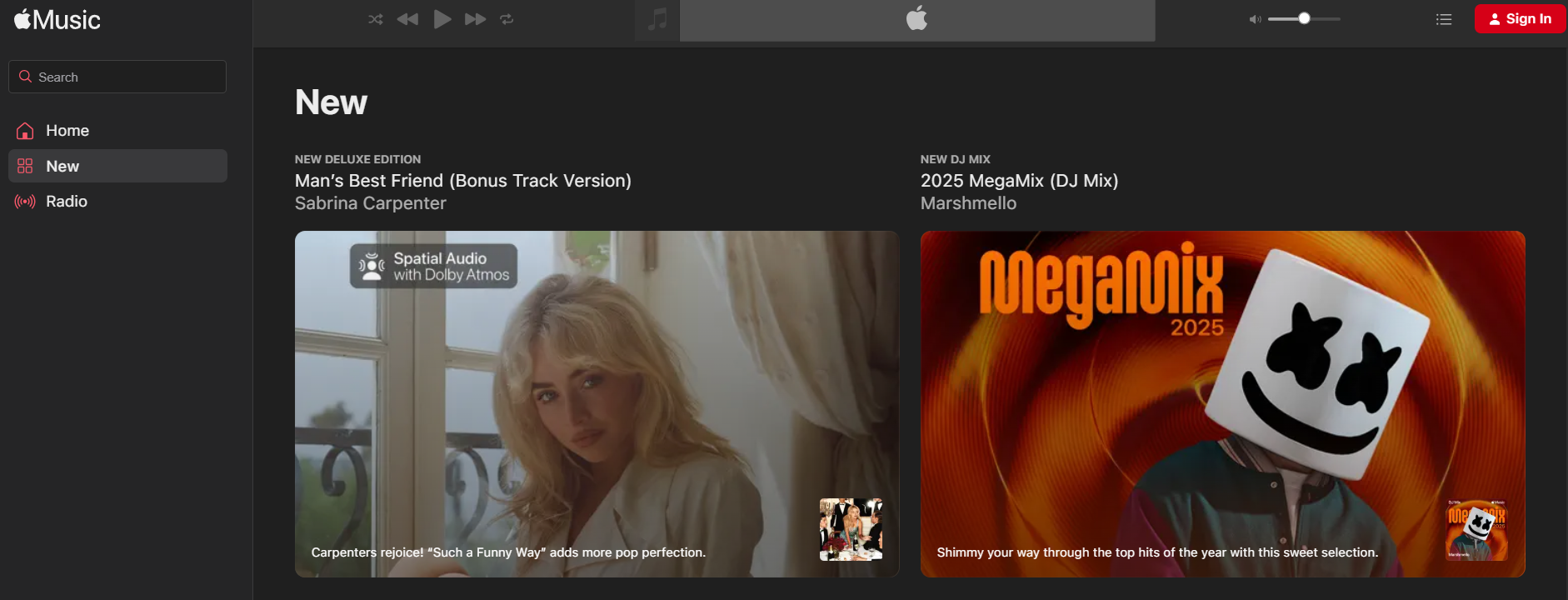This screenshot has height=600, width=1568.
Task: Mute audio with the speaker icon
Action: pos(1255,19)
